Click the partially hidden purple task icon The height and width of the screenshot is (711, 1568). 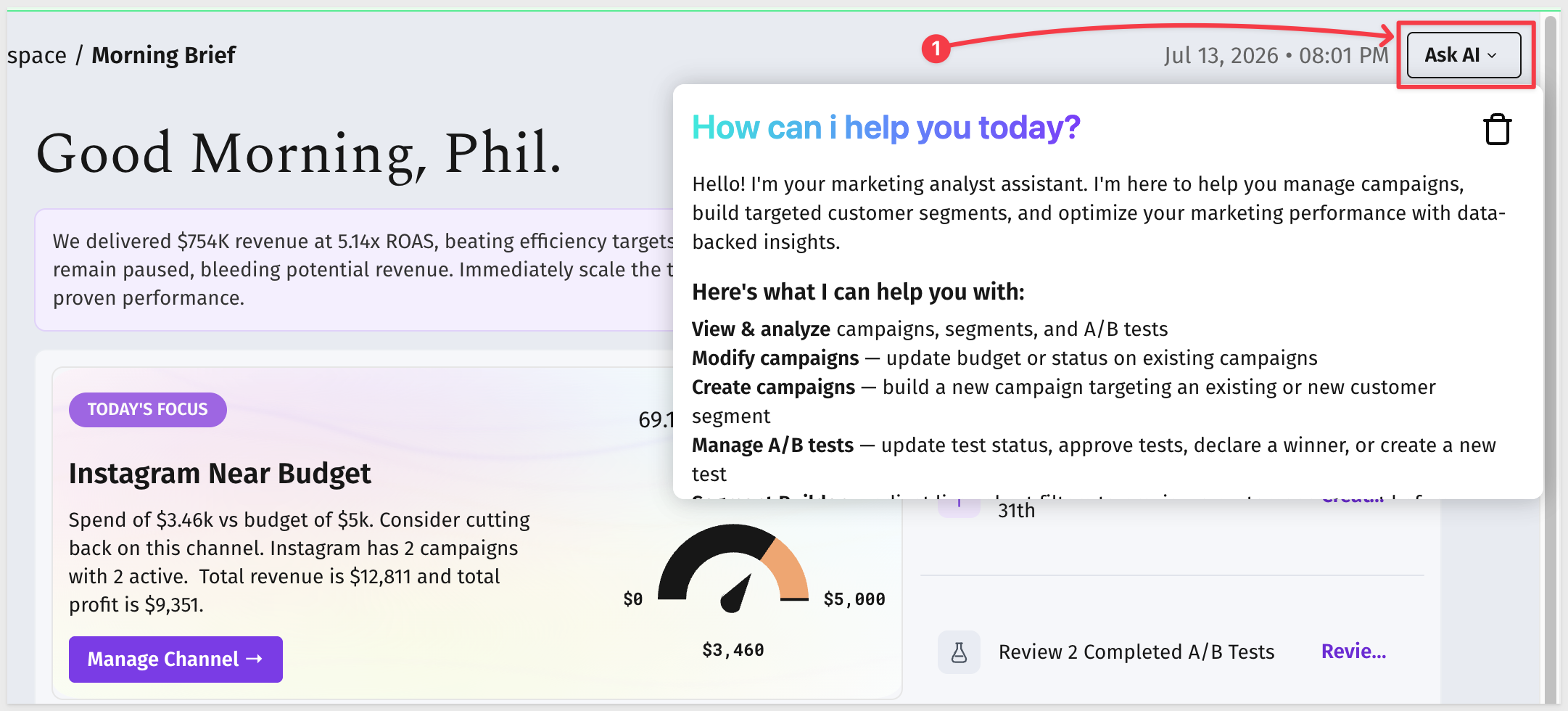[x=959, y=506]
